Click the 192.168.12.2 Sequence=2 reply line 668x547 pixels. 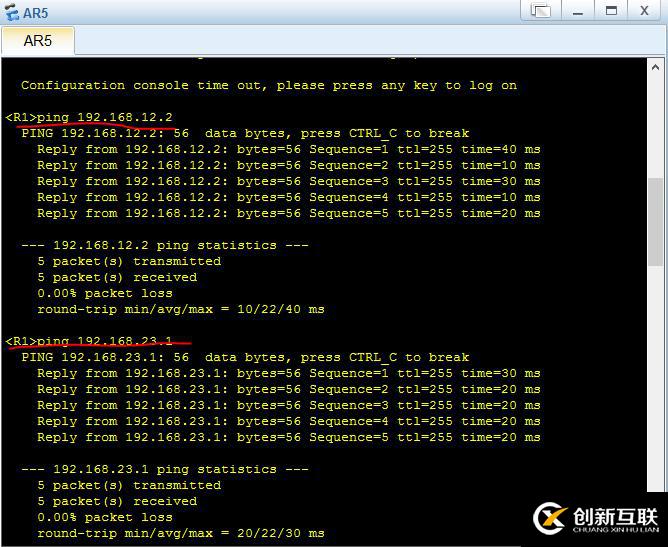coord(289,165)
